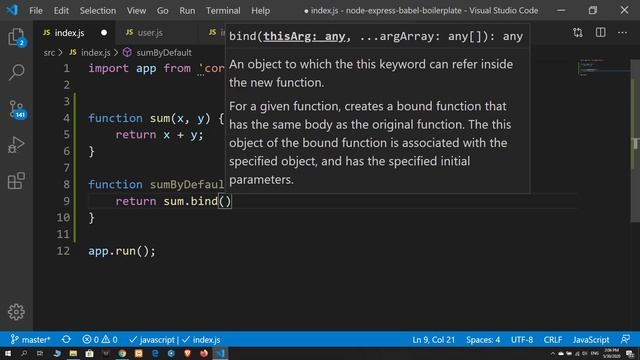Click the system tray clock
The image size is (640, 360).
point(611,354)
